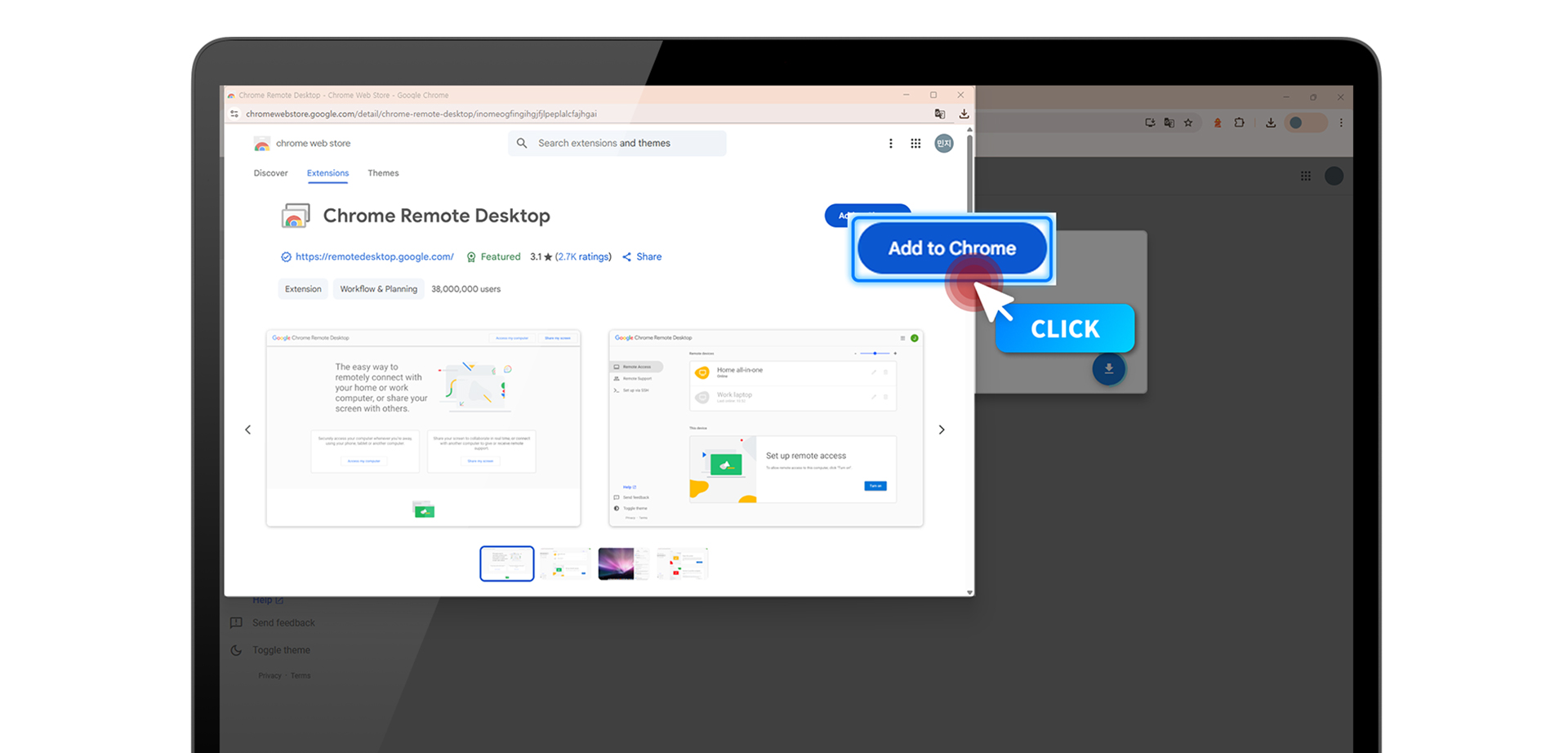This screenshot has width=1568, height=753.
Task: Click the round blue download button on background page
Action: tap(1109, 368)
